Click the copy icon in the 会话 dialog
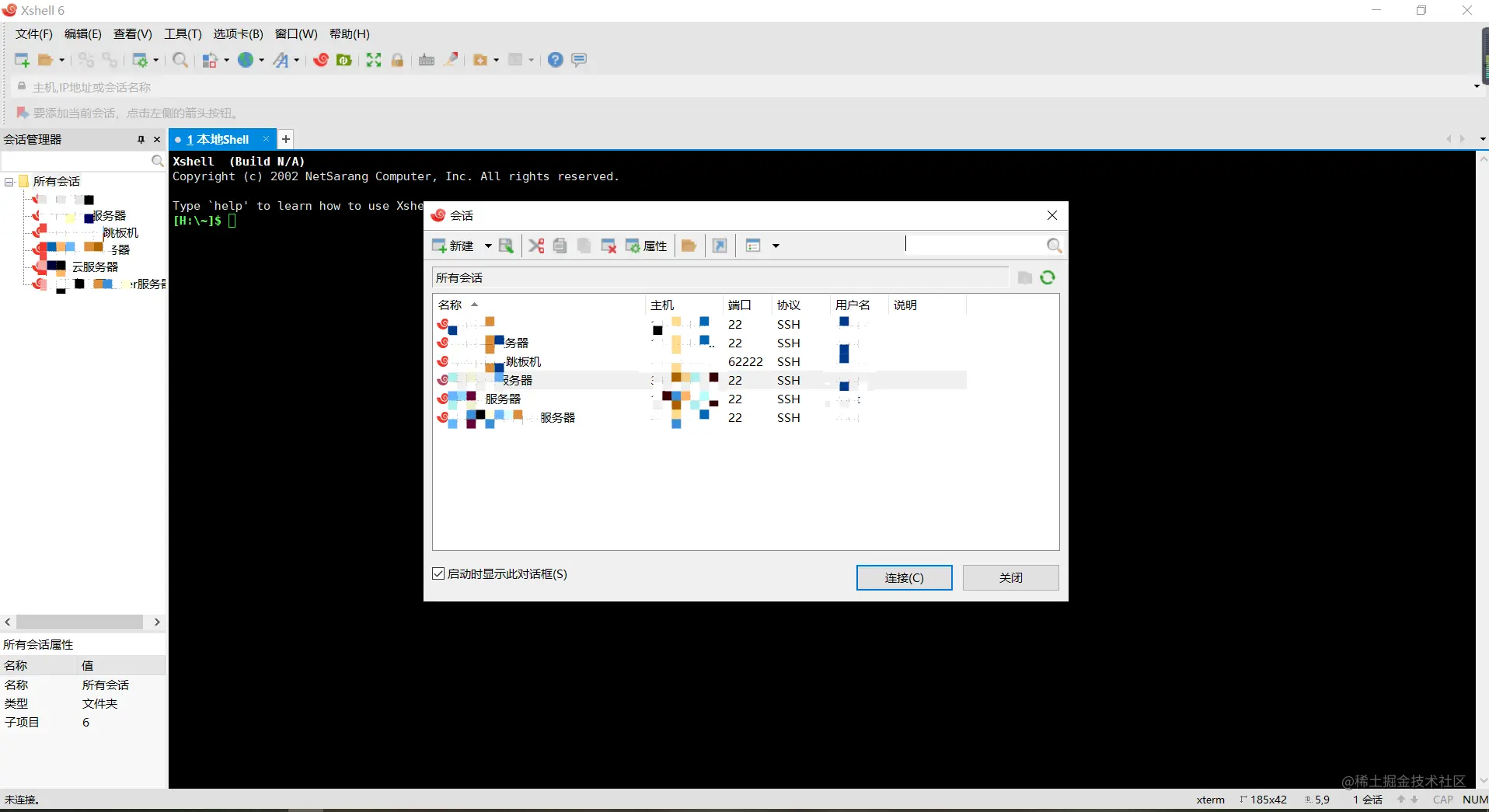 click(560, 246)
